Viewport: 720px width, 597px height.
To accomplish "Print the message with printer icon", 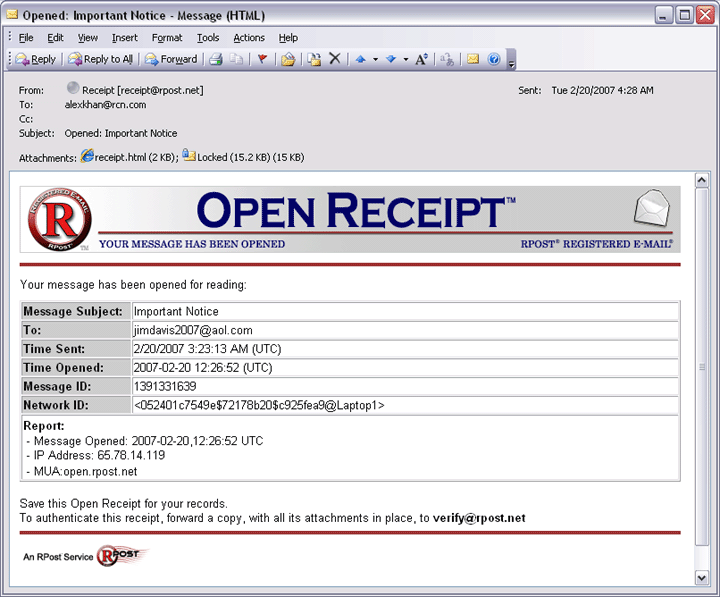I will 216,59.
